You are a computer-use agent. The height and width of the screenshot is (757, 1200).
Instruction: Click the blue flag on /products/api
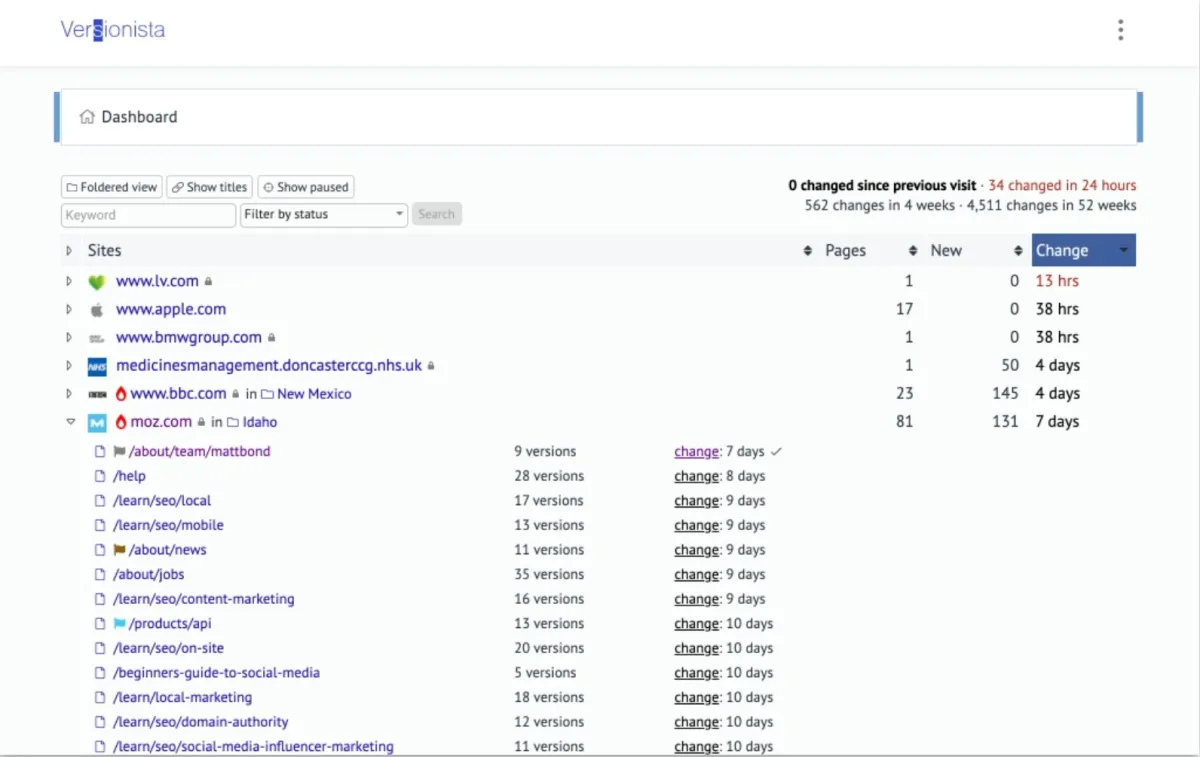(x=120, y=624)
